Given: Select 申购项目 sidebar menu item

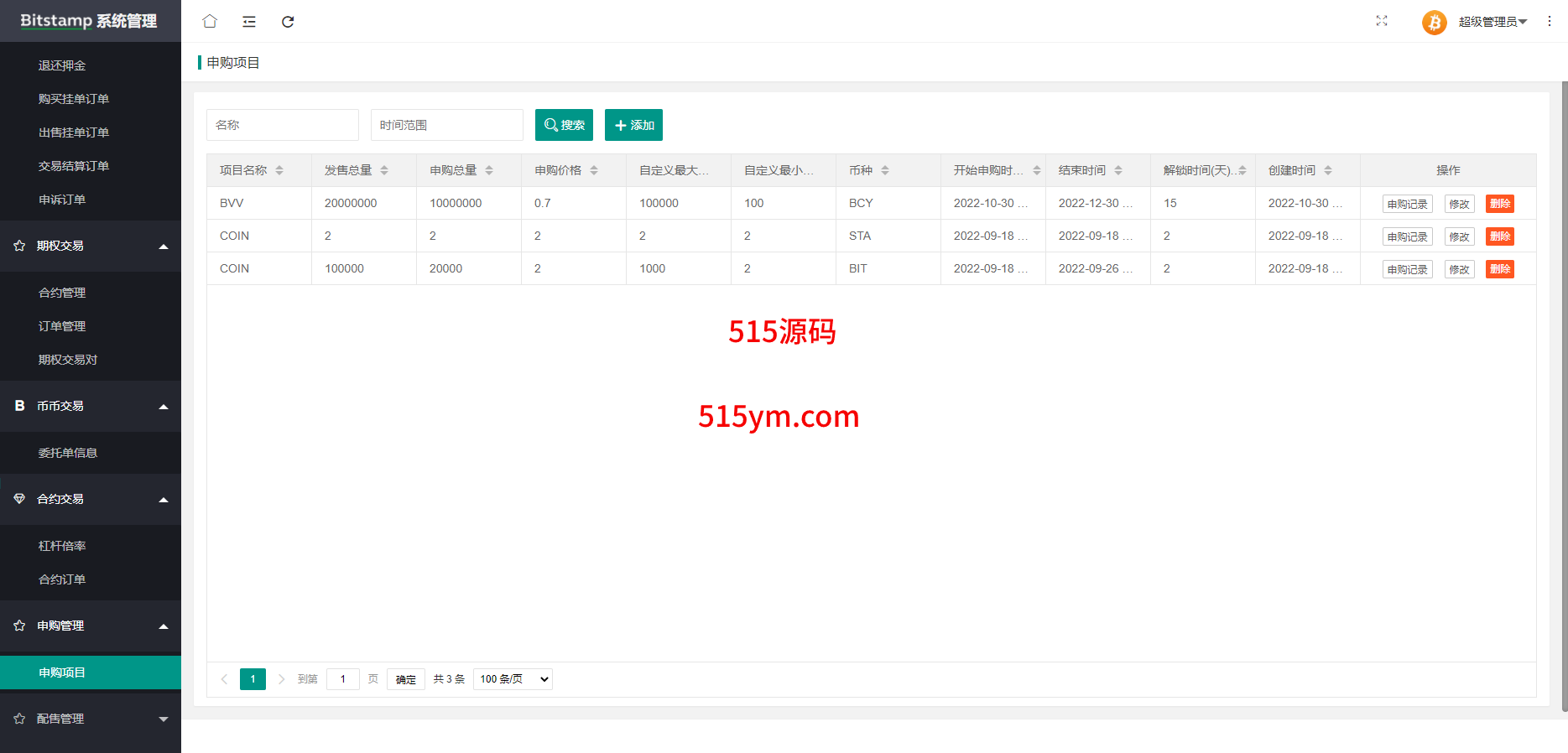Looking at the screenshot, I should pyautogui.click(x=62, y=673).
